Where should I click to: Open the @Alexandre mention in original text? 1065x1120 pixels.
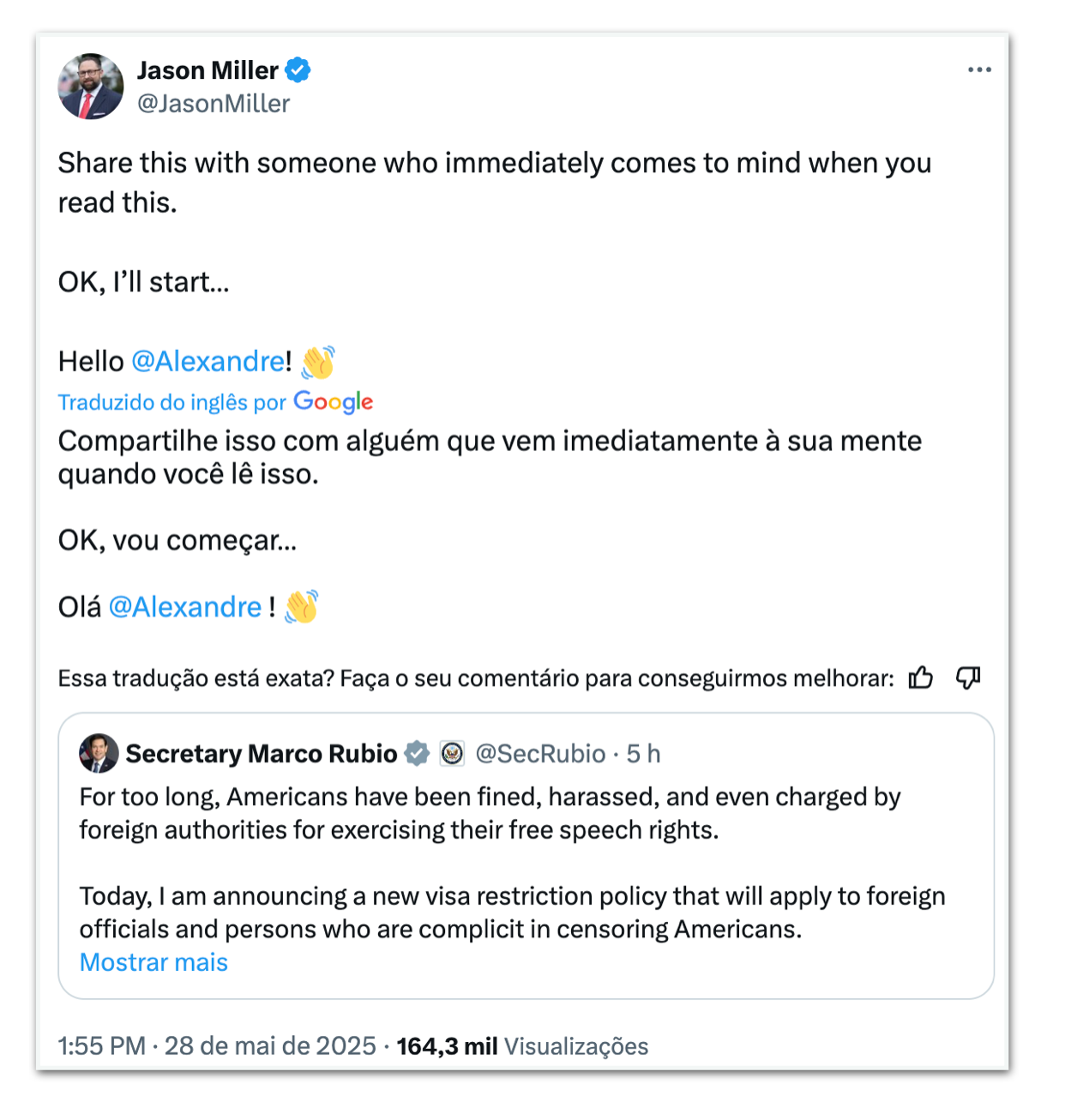pos(208,362)
